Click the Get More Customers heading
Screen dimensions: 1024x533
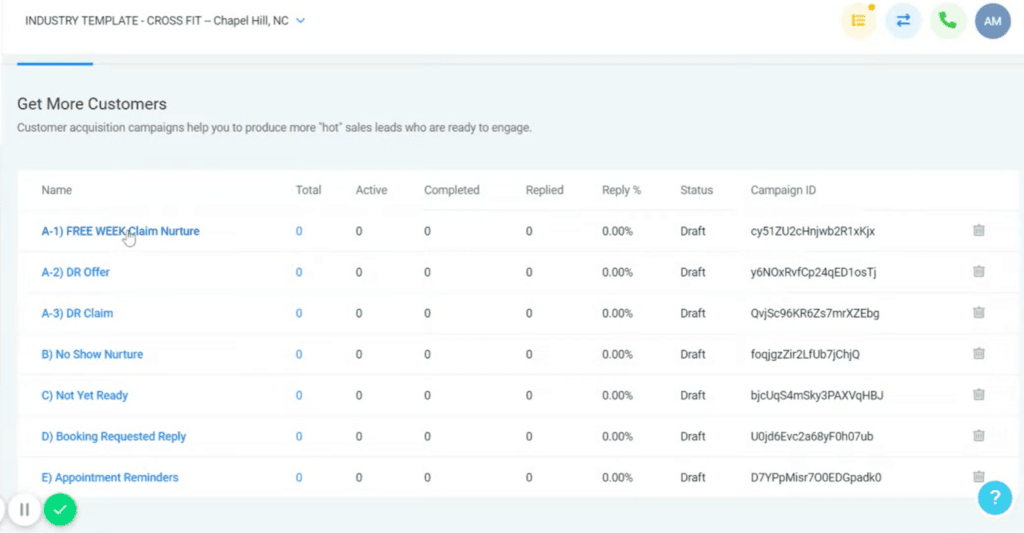(92, 104)
